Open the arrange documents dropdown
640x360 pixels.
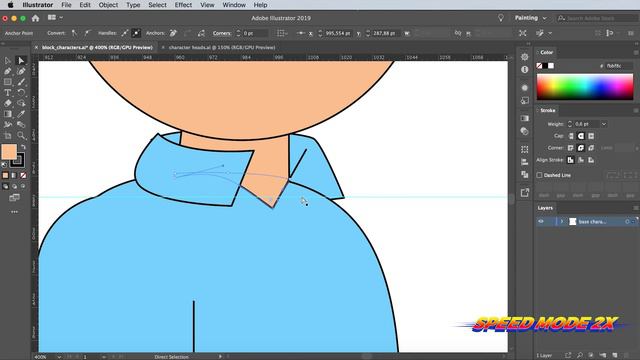[x=55, y=18]
